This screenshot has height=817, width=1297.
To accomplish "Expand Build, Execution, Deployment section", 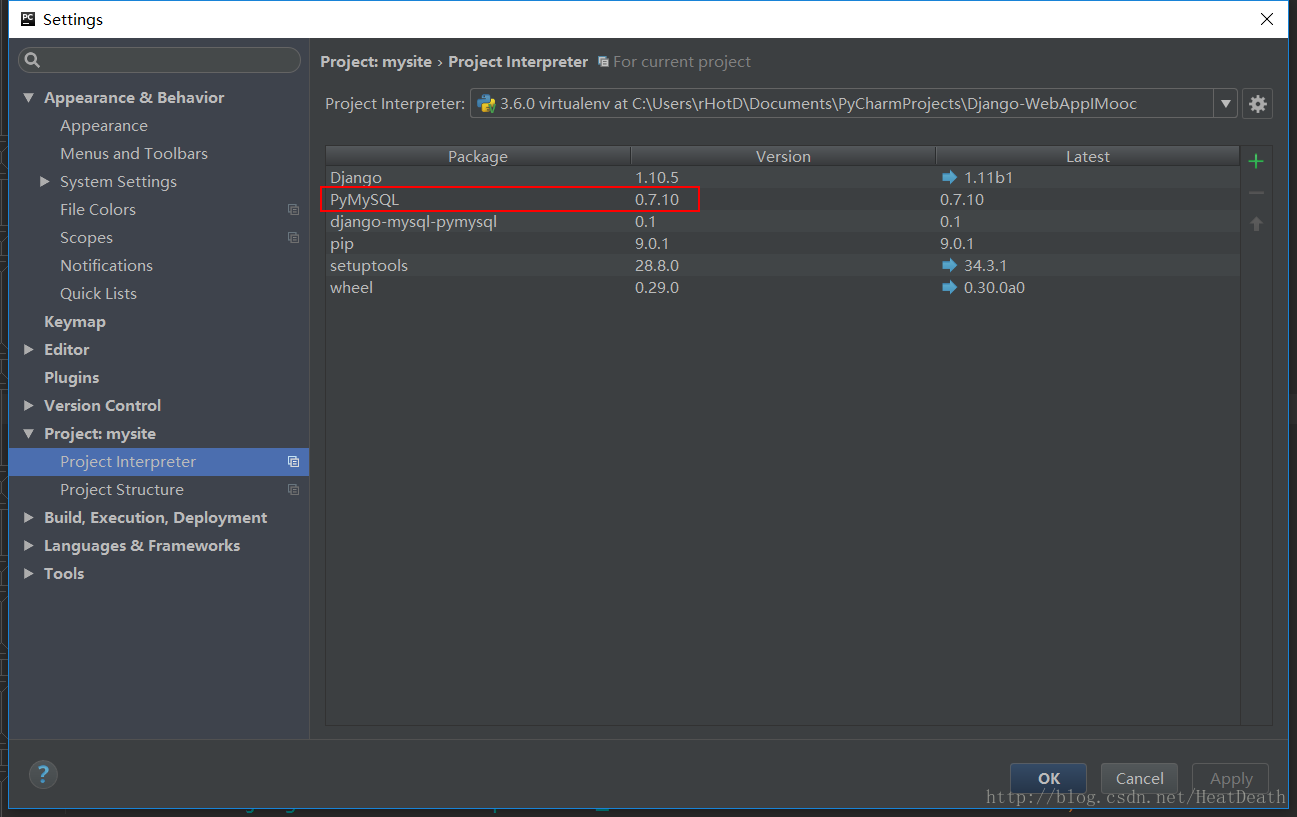I will tap(29, 518).
